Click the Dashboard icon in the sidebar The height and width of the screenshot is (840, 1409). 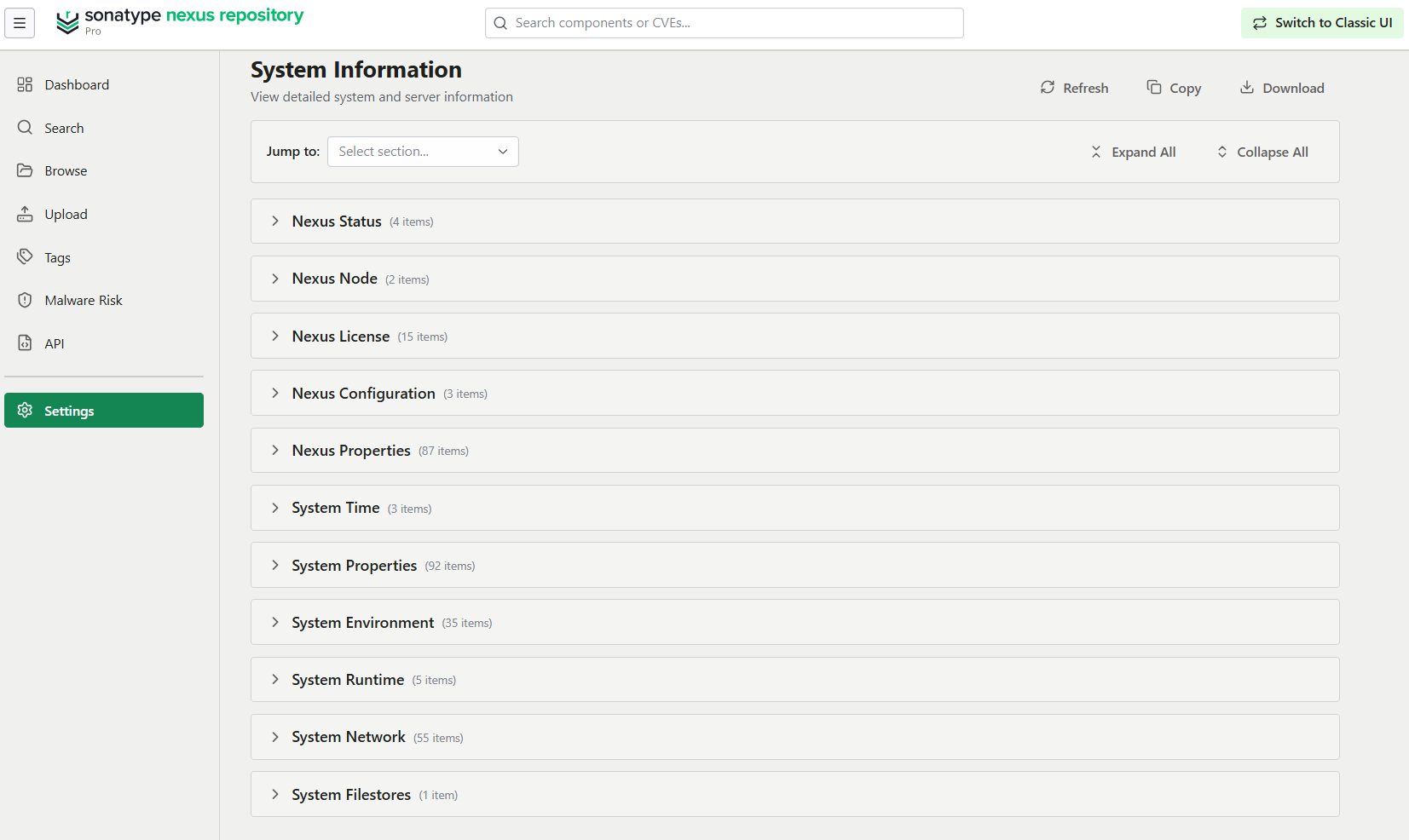pos(25,84)
